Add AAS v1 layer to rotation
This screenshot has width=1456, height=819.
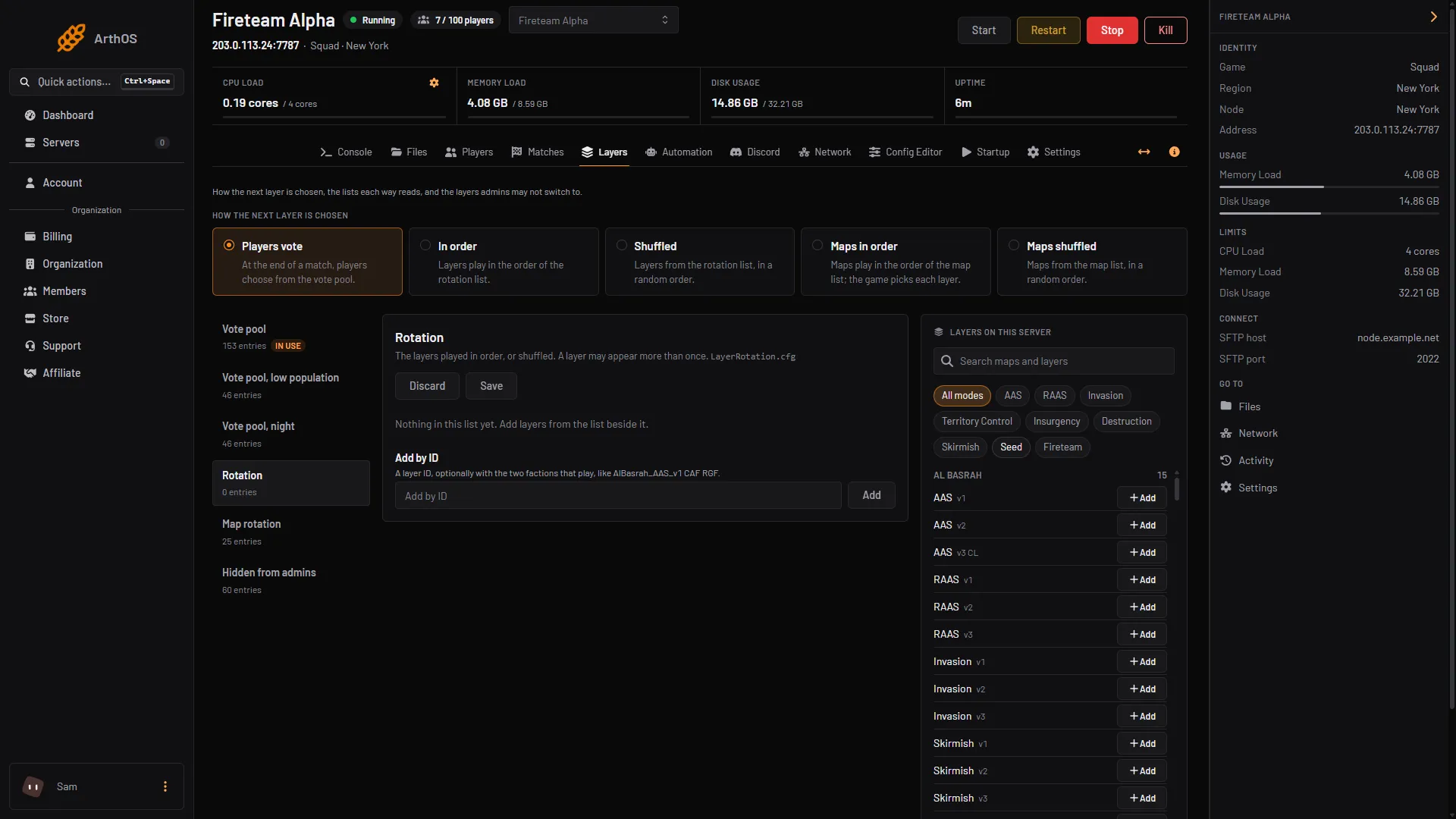click(1142, 498)
